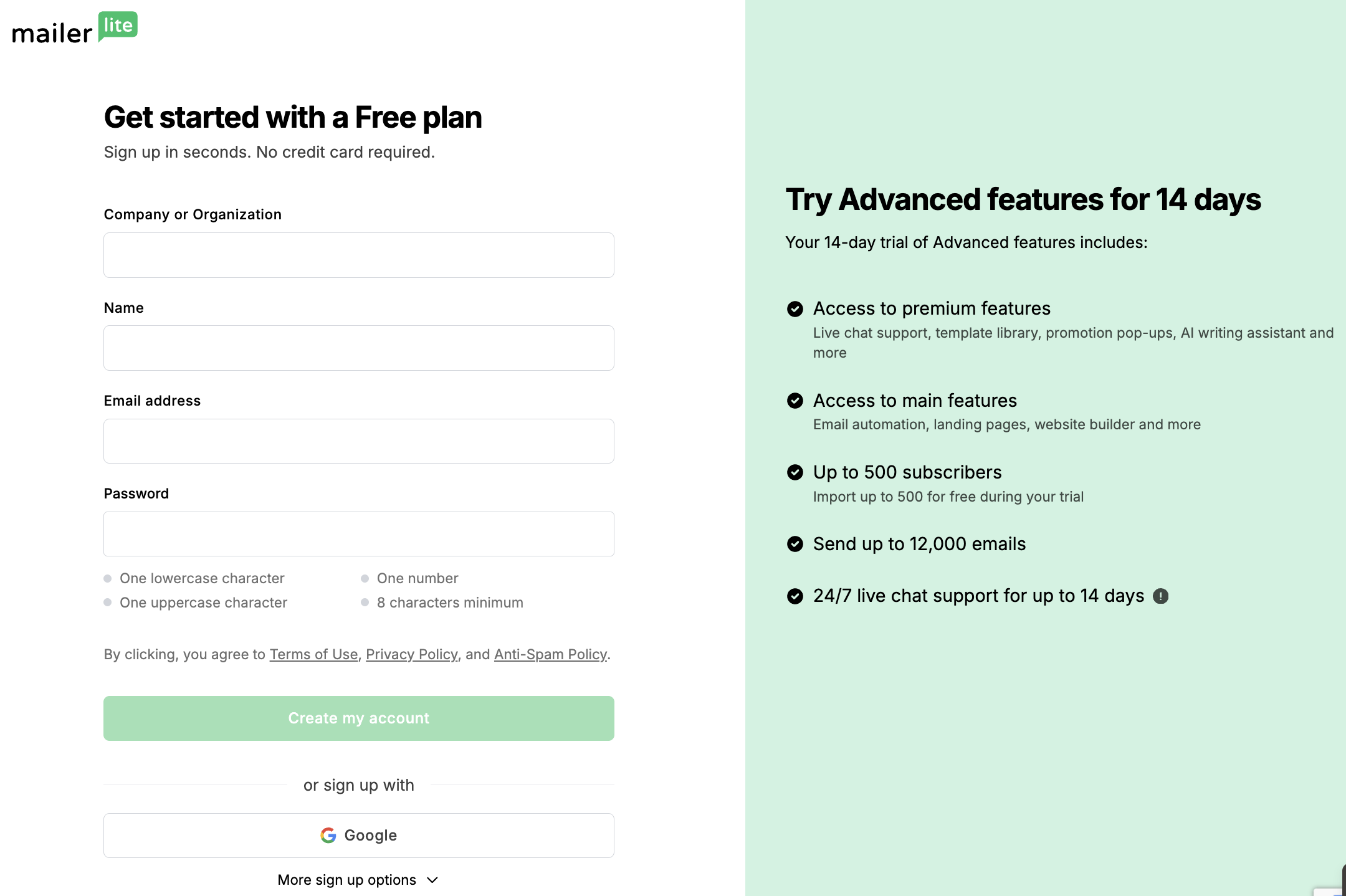
Task: Expand More sign up options
Action: point(347,880)
